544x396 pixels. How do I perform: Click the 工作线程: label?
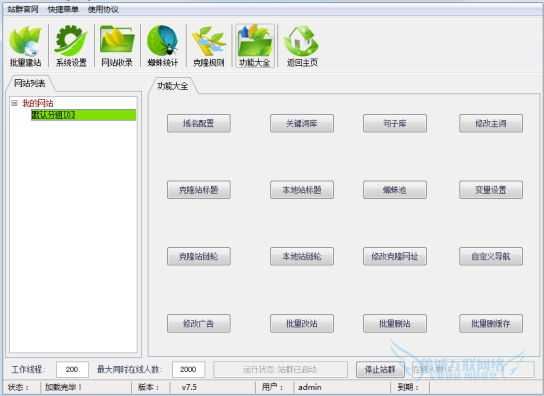[28, 370]
